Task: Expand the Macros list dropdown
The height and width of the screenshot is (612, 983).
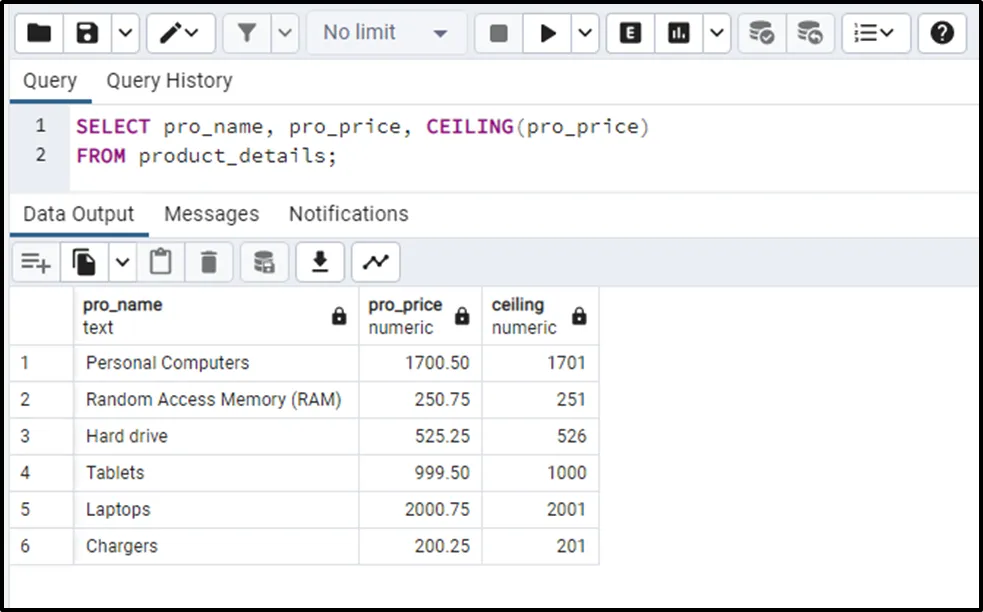Action: pos(875,33)
